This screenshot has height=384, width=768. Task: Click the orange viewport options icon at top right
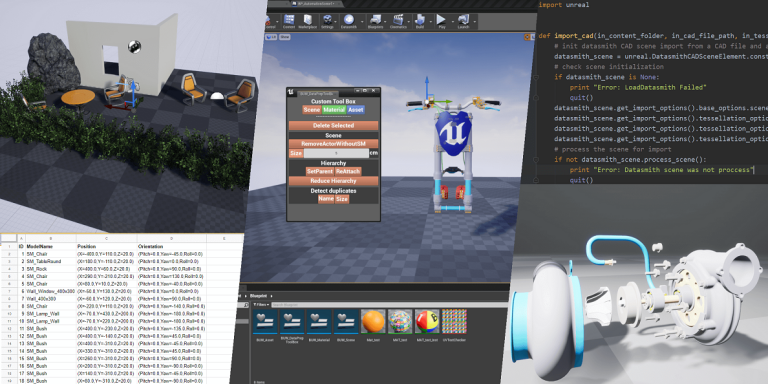[x=527, y=37]
